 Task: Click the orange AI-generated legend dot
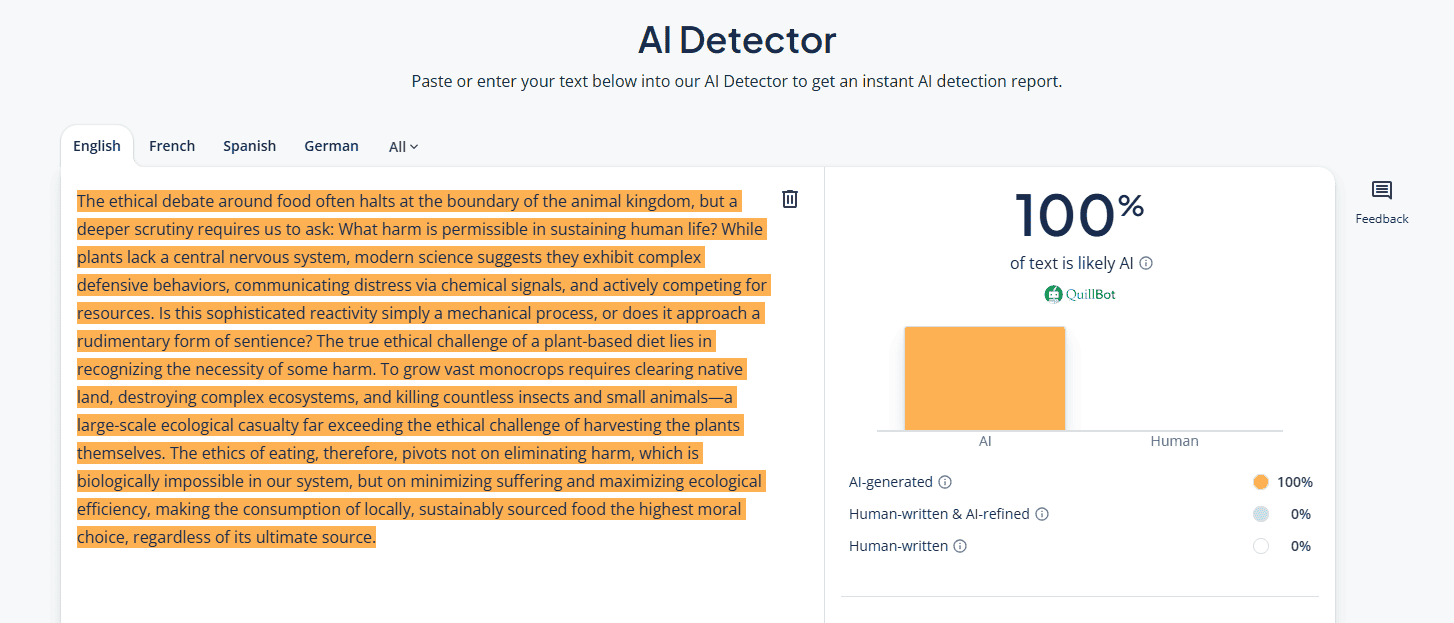click(x=1260, y=482)
